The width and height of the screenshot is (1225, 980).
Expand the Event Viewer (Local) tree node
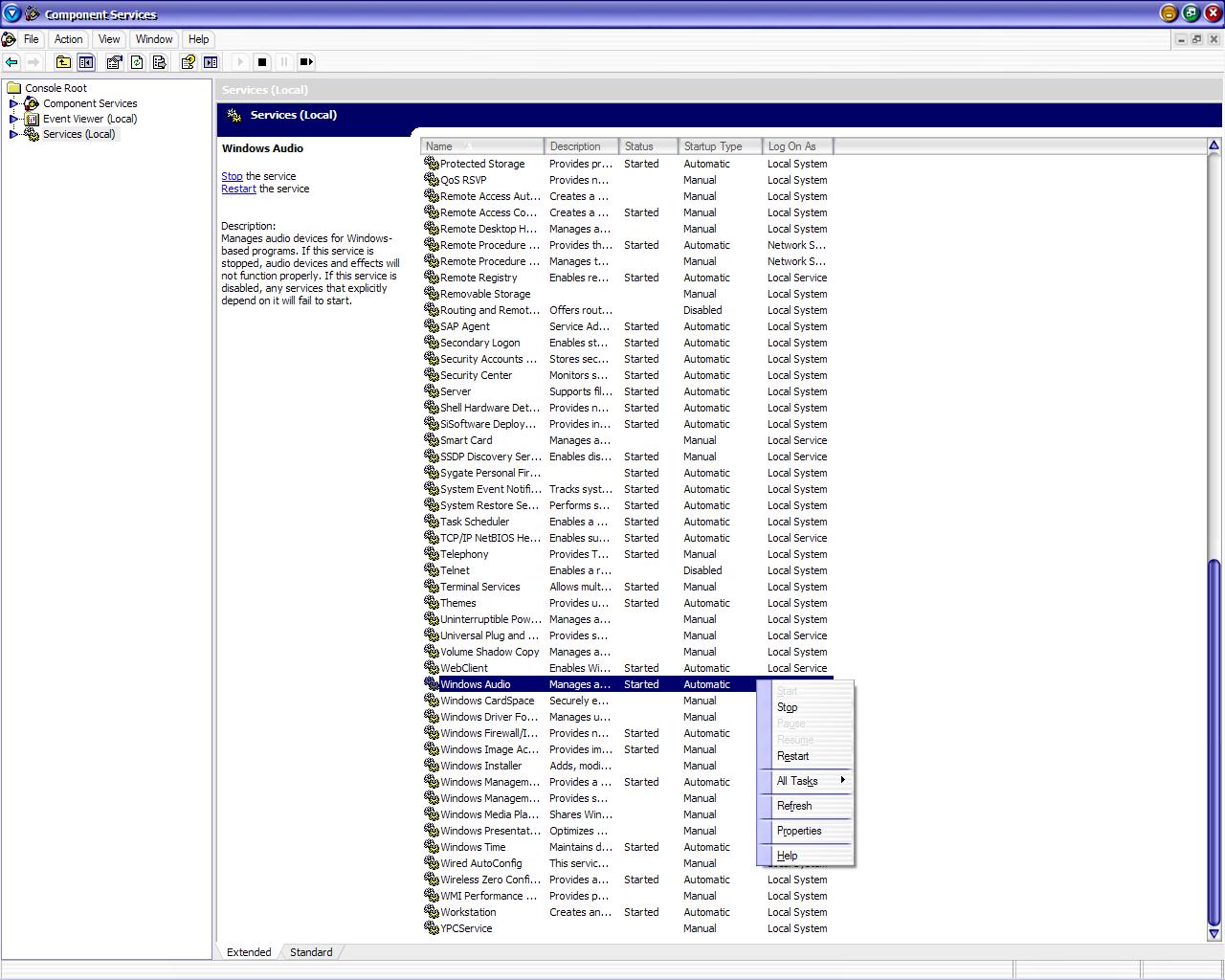[x=14, y=119]
